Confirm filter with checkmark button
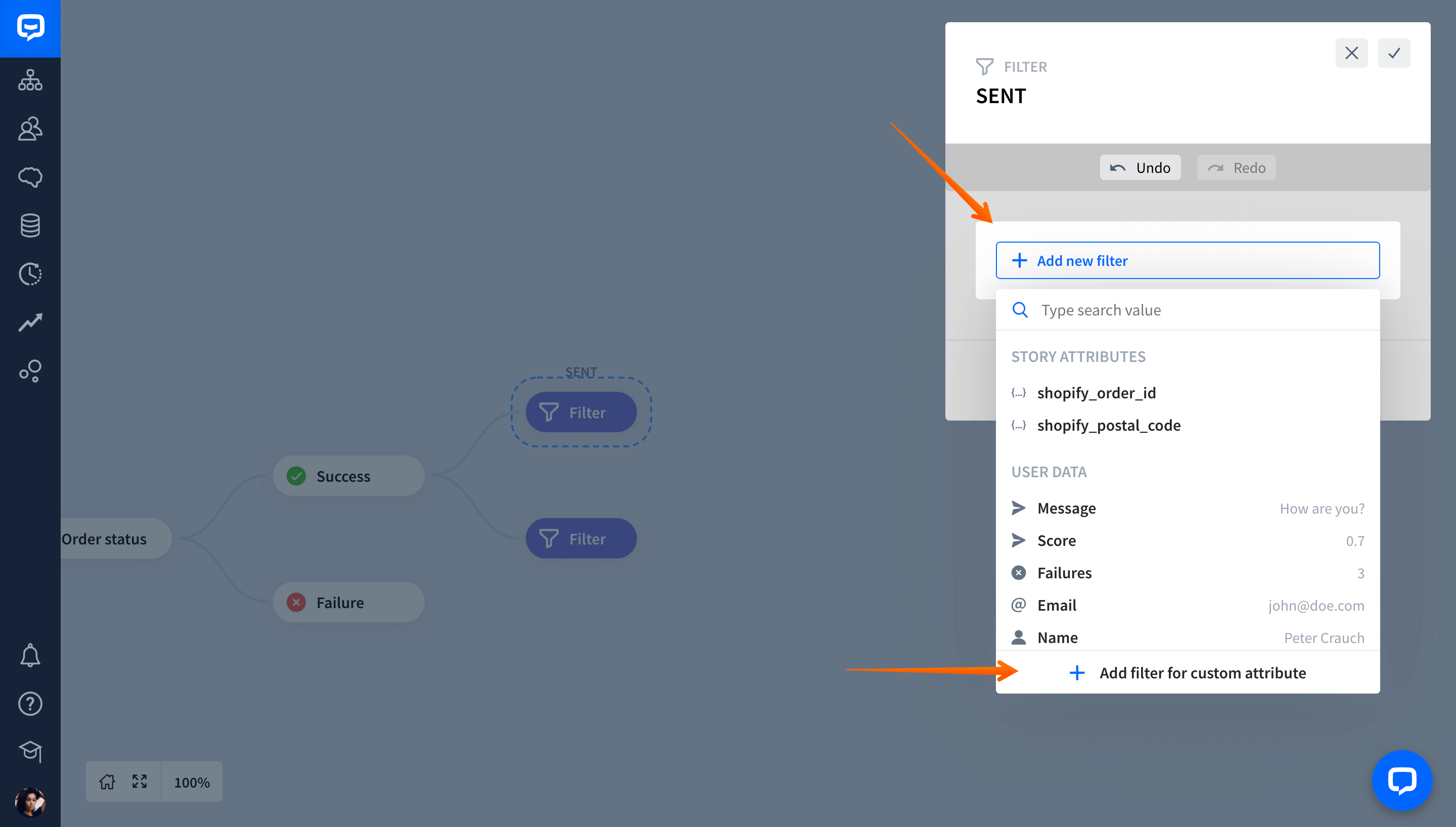Image resolution: width=1456 pixels, height=827 pixels. pos(1394,53)
